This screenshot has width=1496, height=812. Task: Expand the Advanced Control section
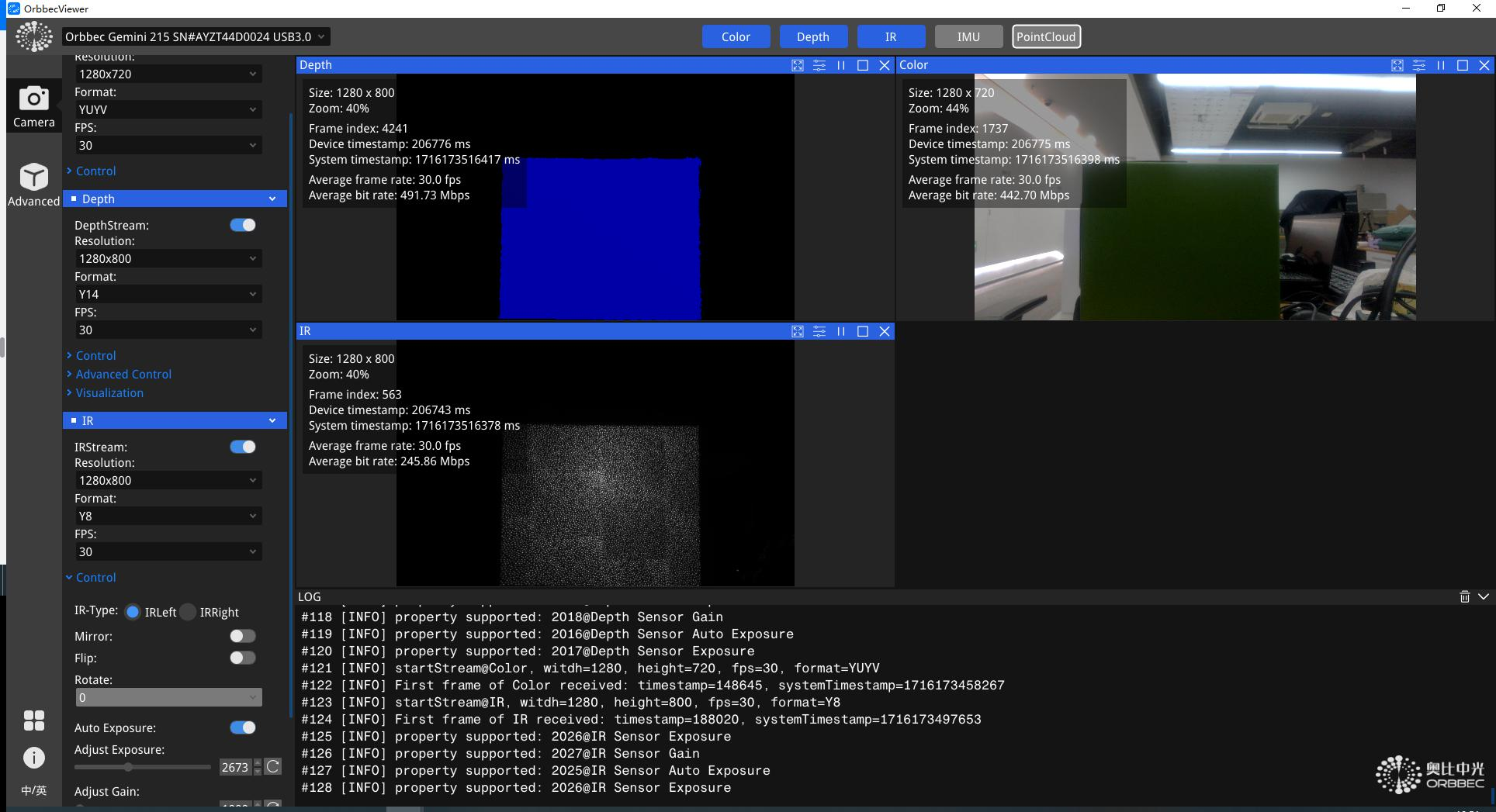(124, 374)
